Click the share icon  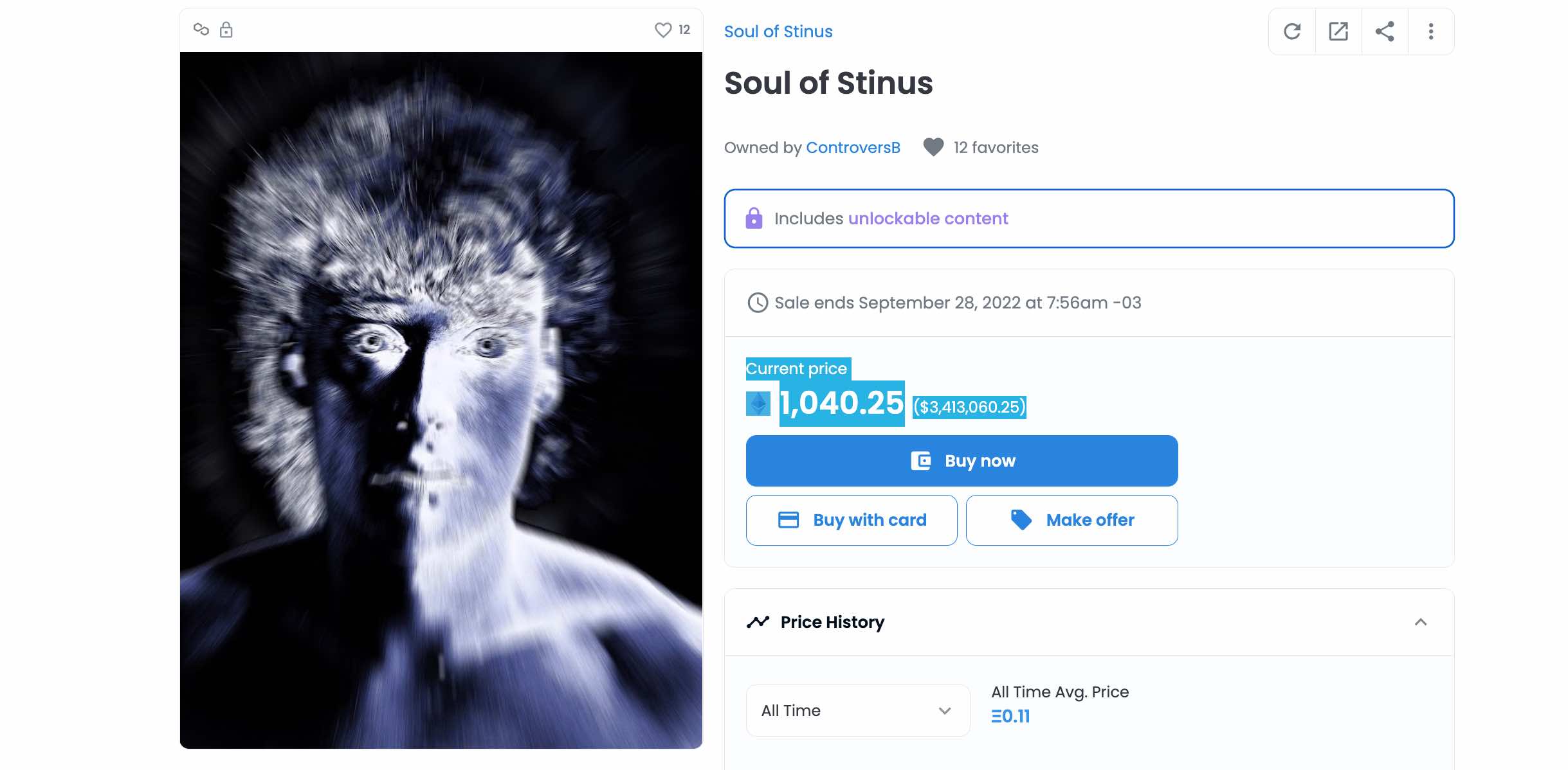click(x=1385, y=31)
